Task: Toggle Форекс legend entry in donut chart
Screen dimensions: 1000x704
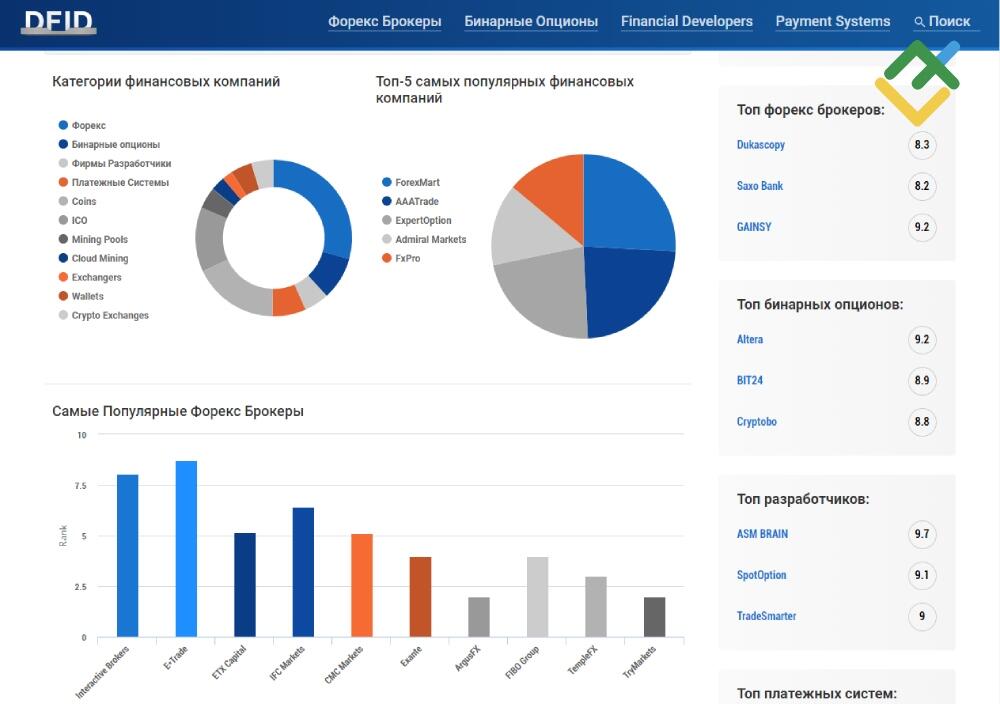Action: click(82, 126)
